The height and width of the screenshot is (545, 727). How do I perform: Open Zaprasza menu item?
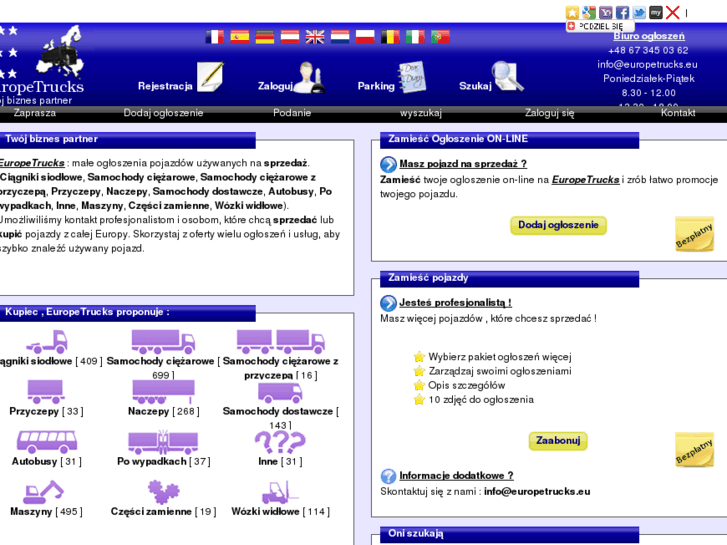click(x=35, y=113)
